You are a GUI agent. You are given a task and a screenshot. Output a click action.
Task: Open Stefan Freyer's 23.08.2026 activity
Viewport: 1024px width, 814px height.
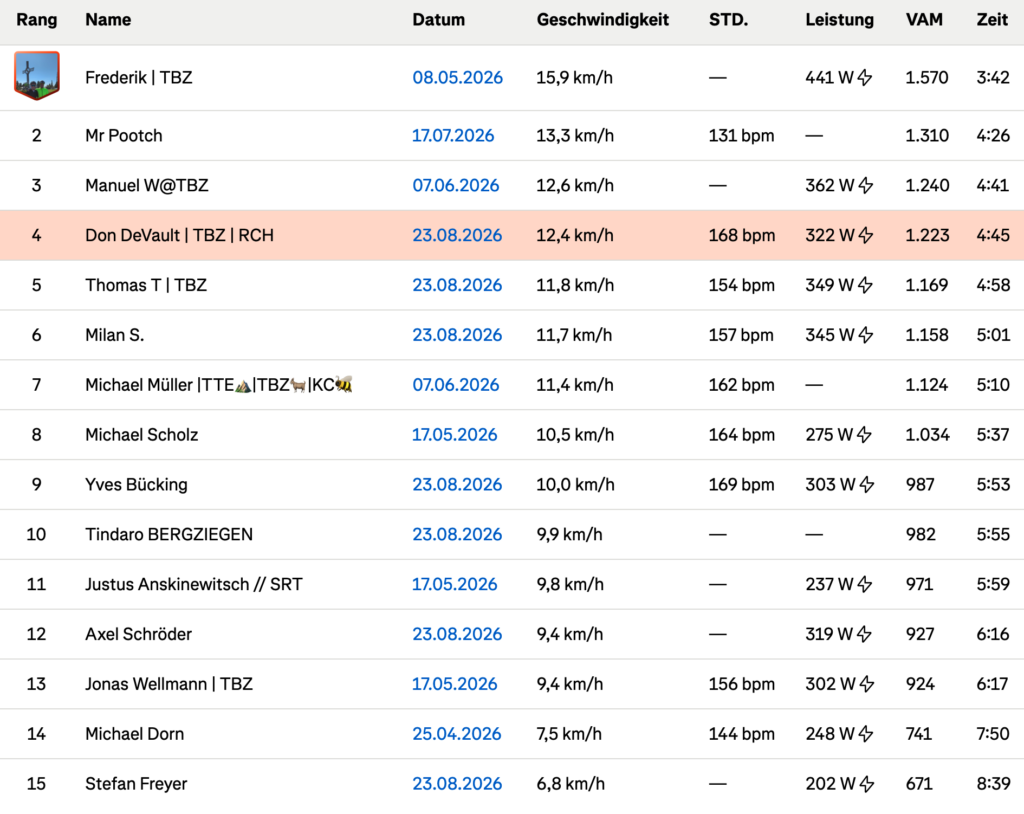click(457, 783)
